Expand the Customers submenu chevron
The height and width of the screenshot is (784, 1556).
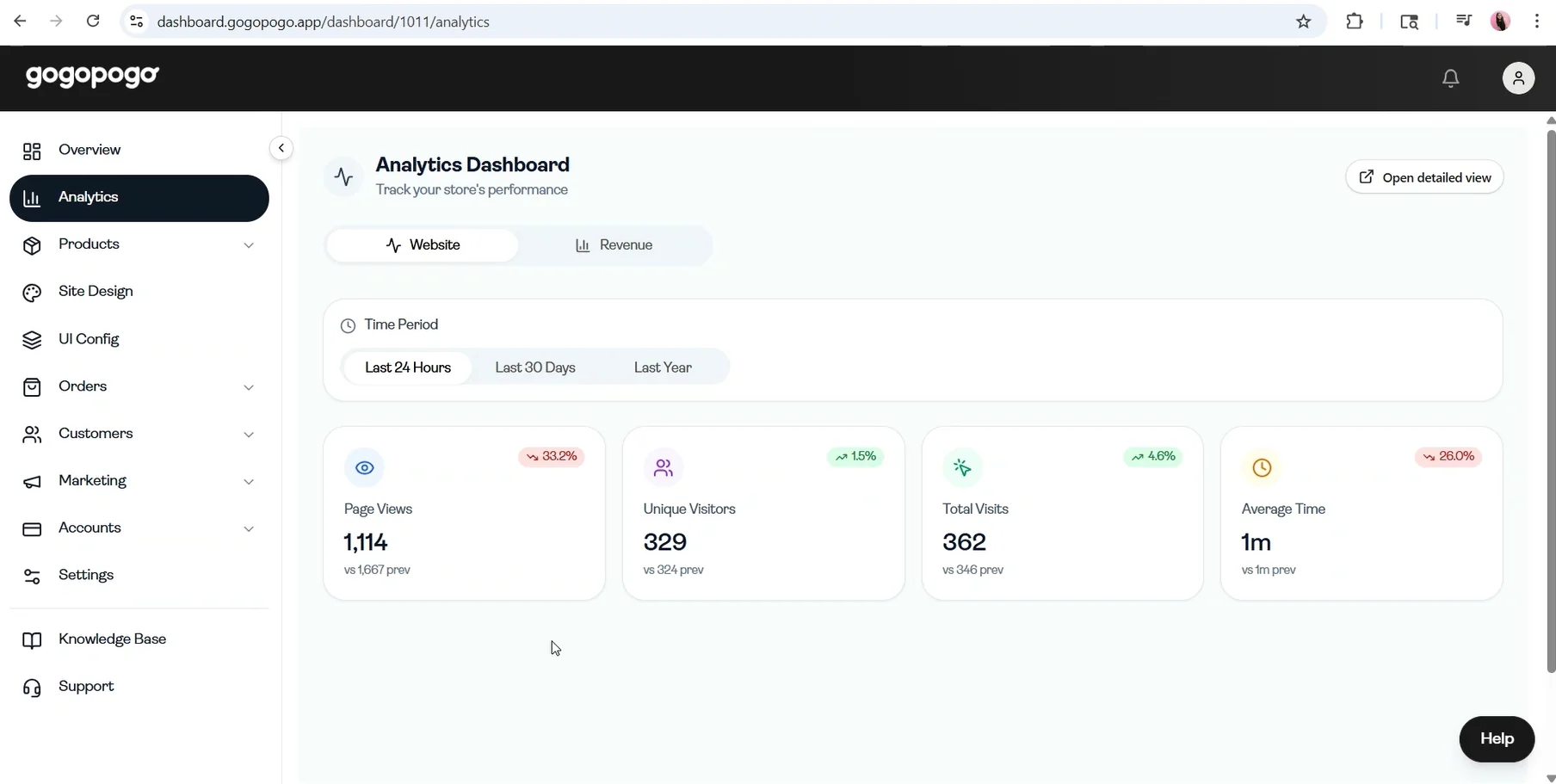pos(249,435)
